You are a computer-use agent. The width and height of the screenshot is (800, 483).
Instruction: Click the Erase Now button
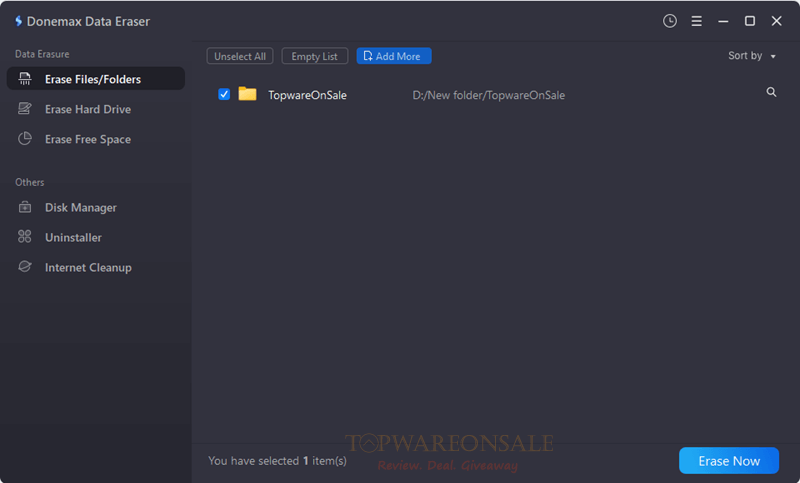729,461
